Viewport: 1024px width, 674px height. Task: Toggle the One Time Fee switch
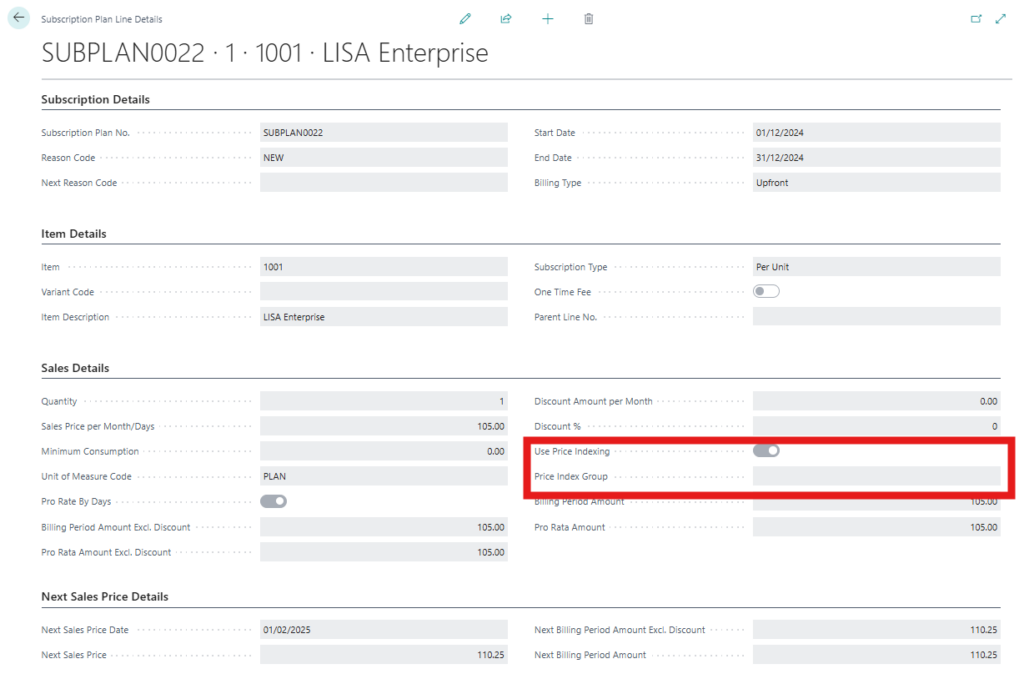766,292
